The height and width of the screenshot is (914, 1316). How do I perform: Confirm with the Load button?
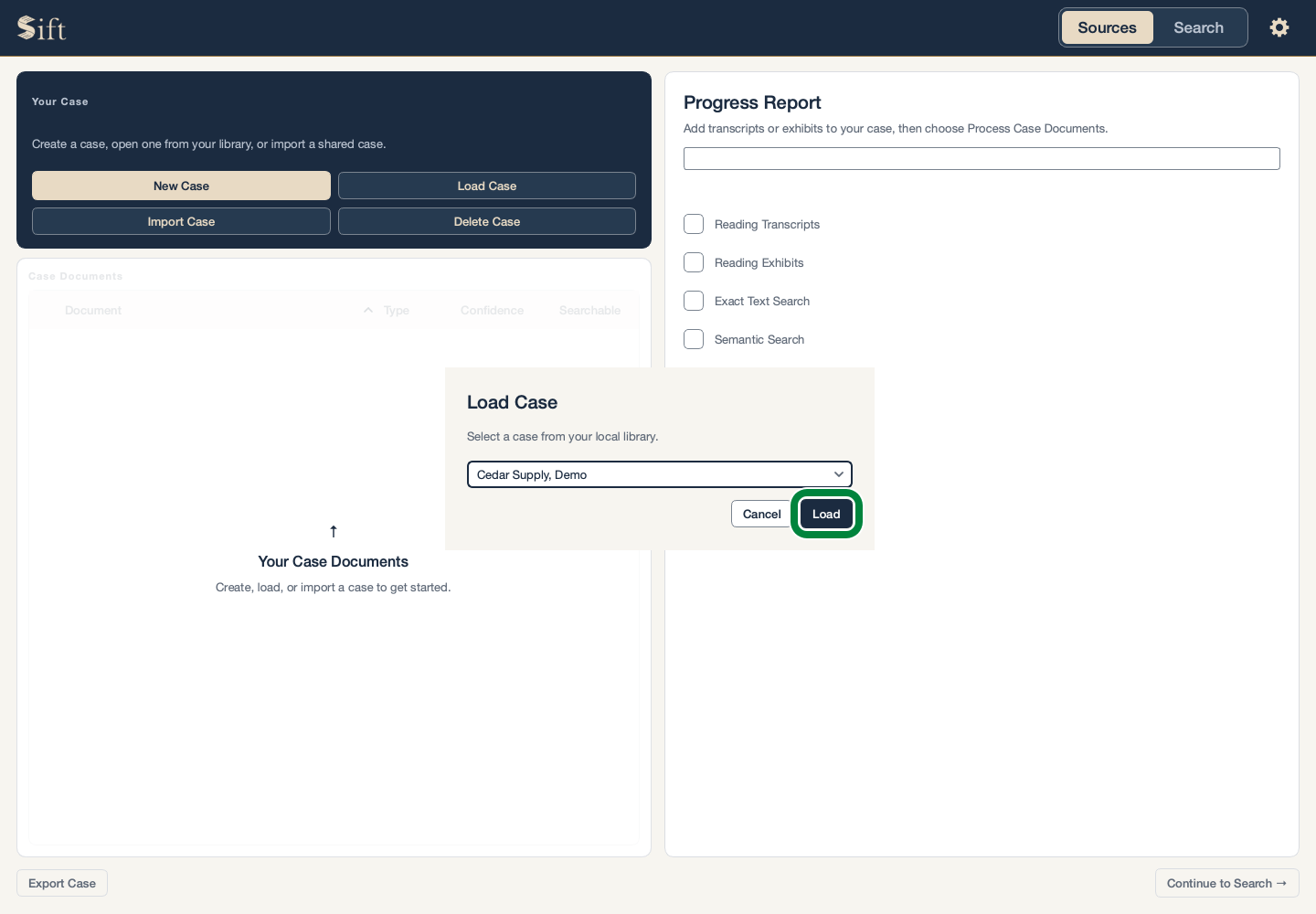pyautogui.click(x=826, y=514)
